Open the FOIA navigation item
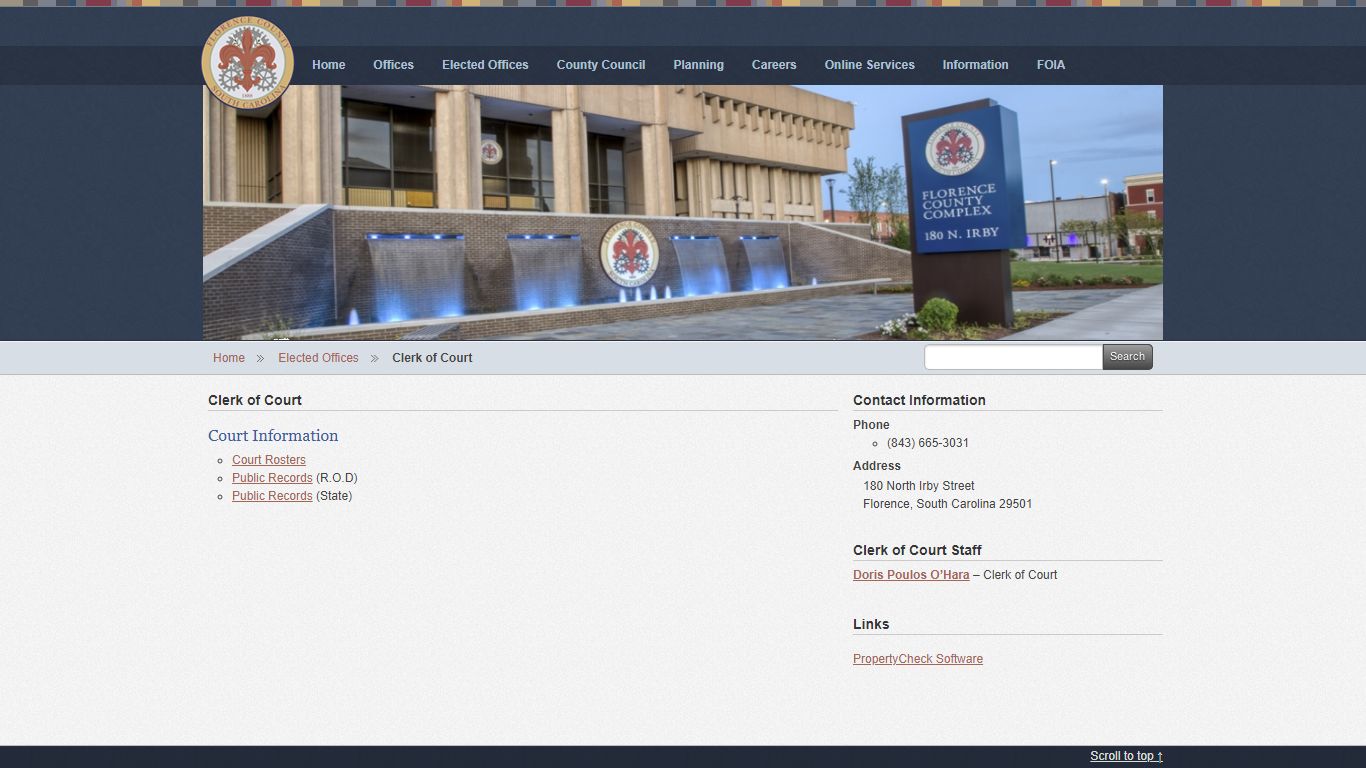1366x768 pixels. 1050,65
